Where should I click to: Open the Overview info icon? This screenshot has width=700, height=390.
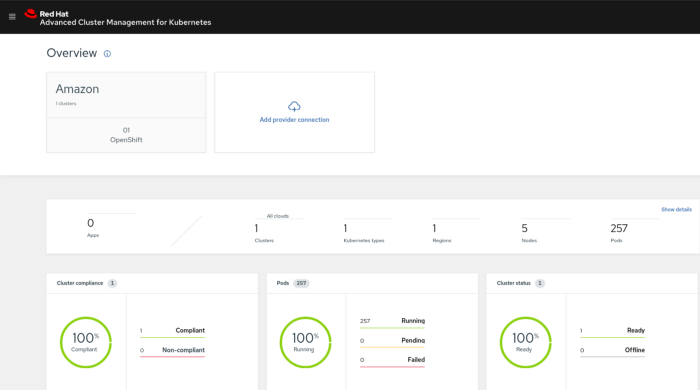107,54
